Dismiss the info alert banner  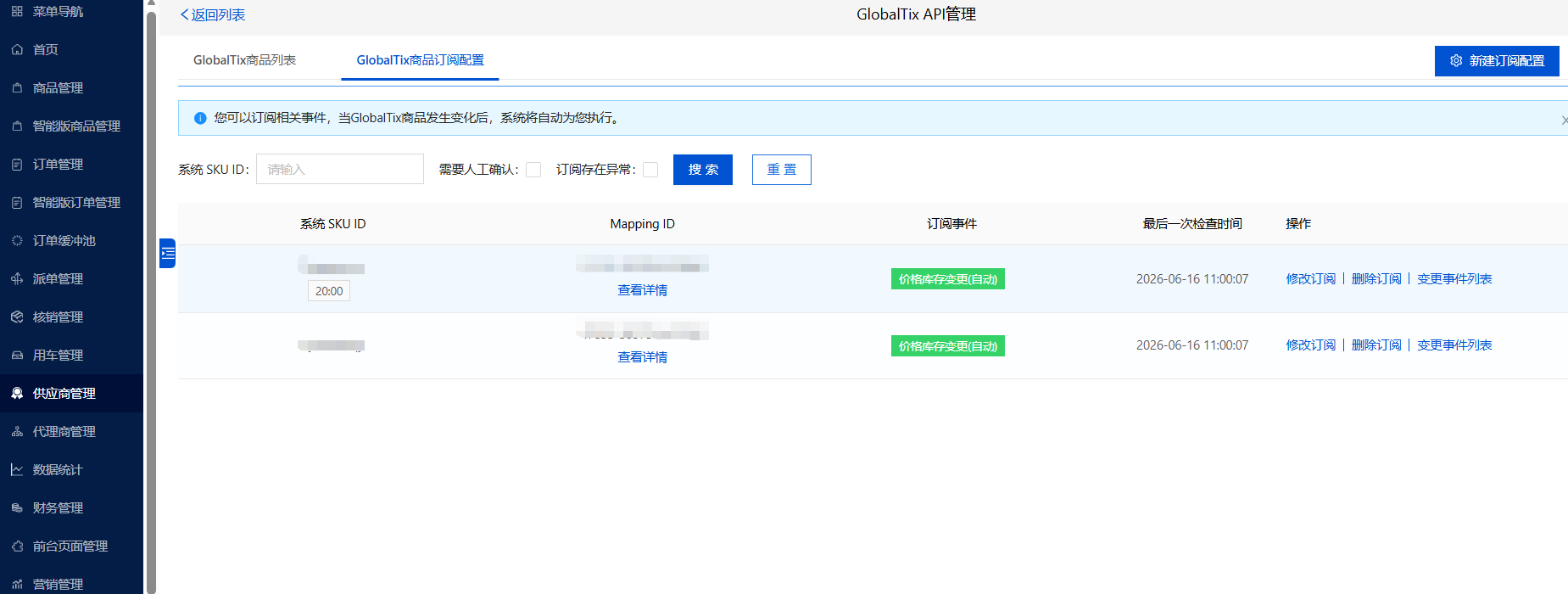click(x=1564, y=120)
